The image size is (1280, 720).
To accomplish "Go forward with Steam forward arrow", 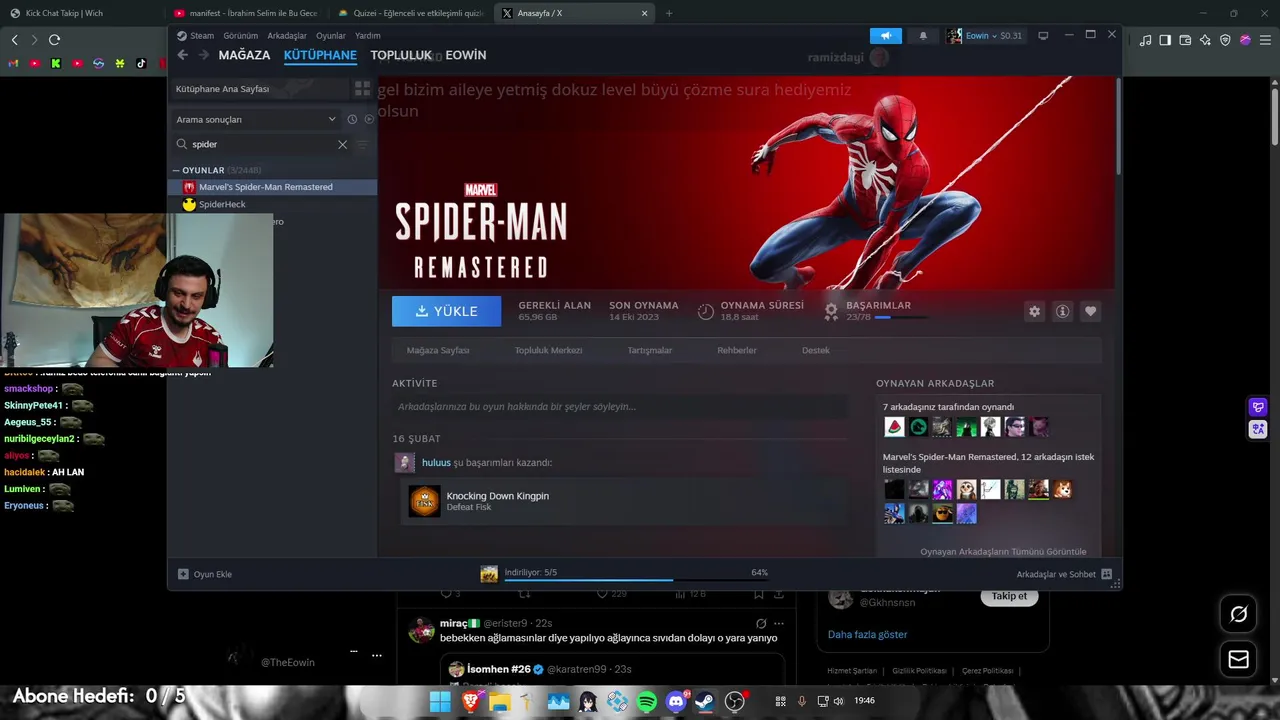I will click(x=204, y=55).
